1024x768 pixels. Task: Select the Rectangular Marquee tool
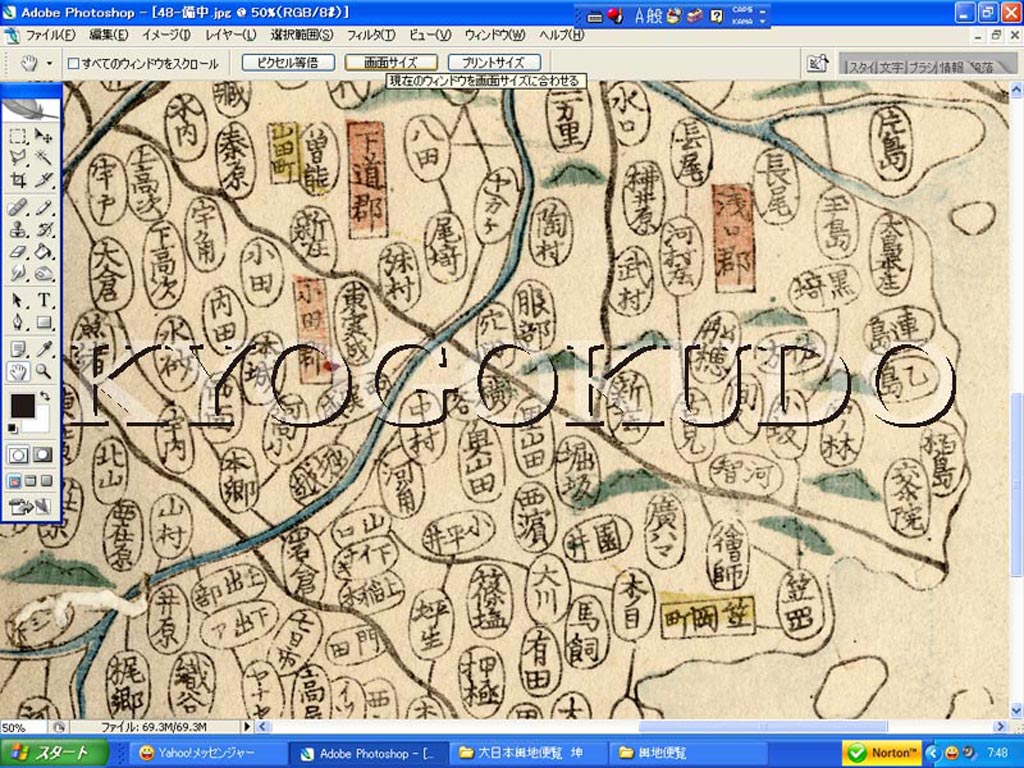(18, 136)
